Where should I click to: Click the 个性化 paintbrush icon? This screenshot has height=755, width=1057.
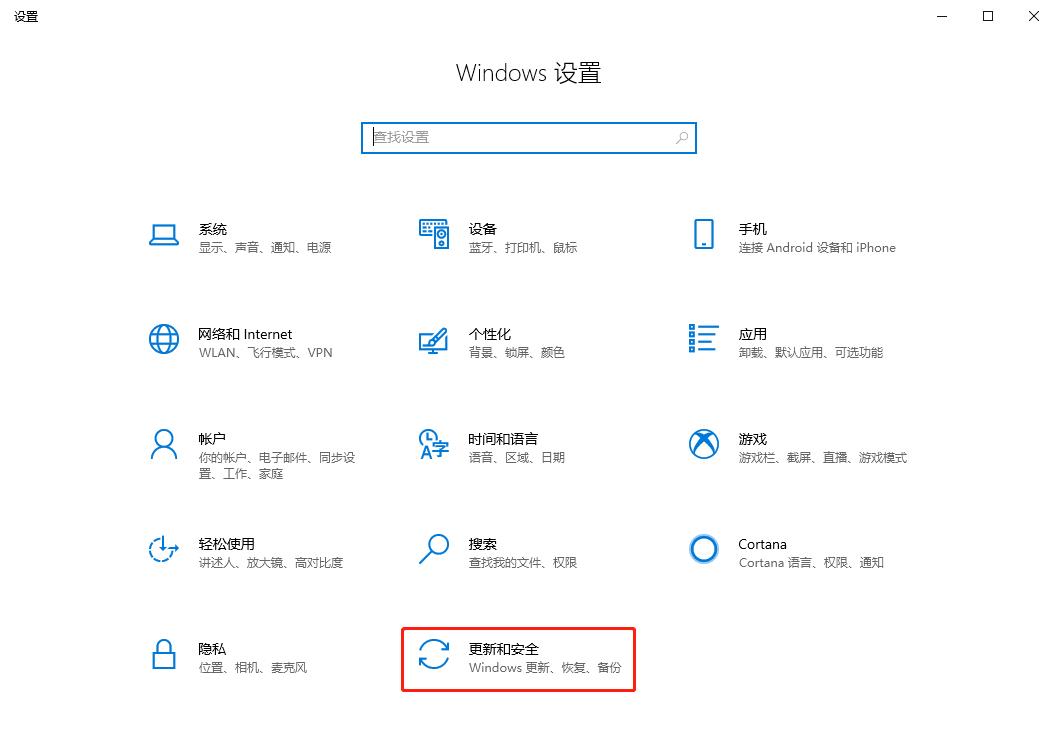tap(433, 340)
